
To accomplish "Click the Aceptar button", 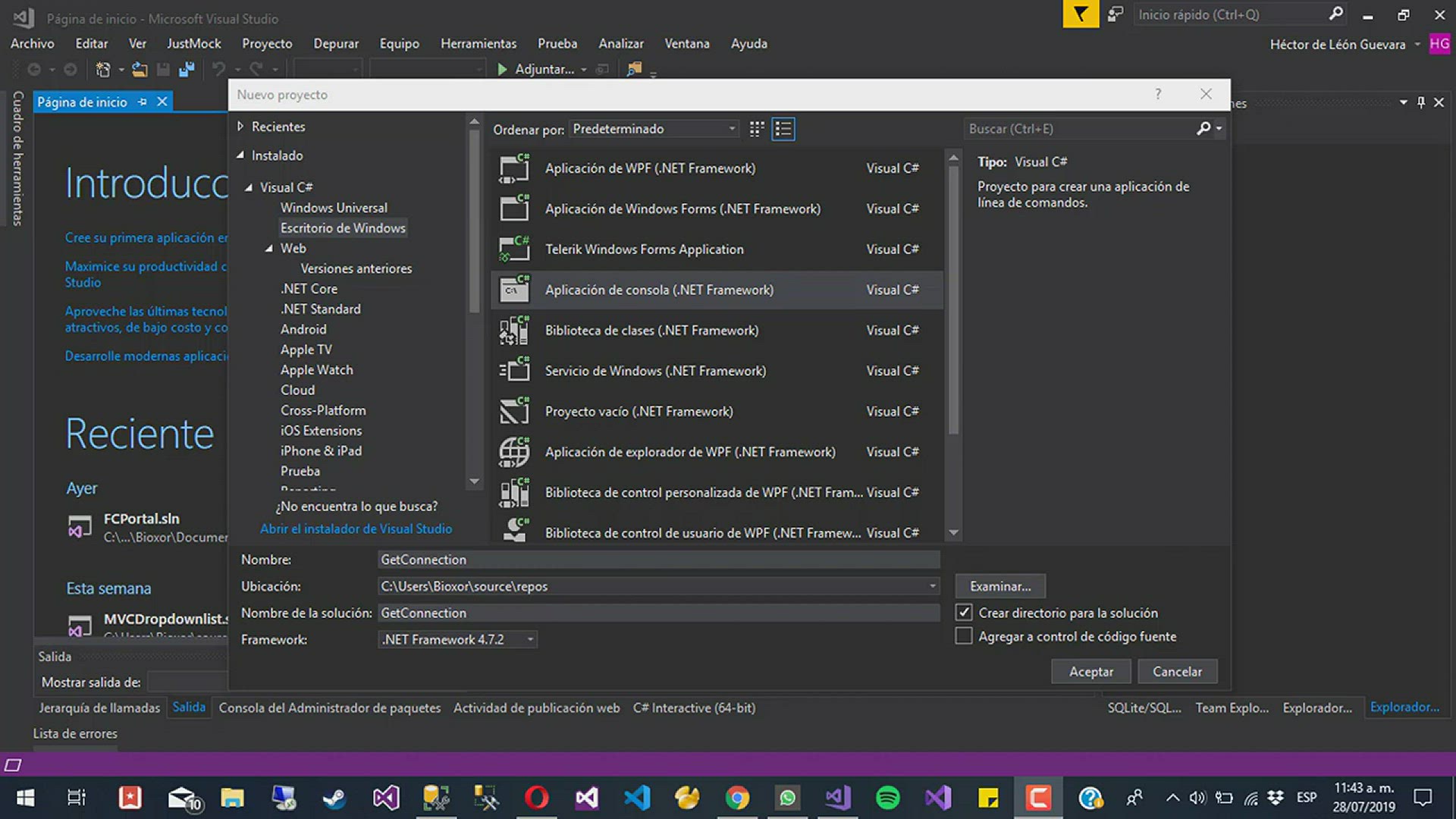I will 1091,672.
